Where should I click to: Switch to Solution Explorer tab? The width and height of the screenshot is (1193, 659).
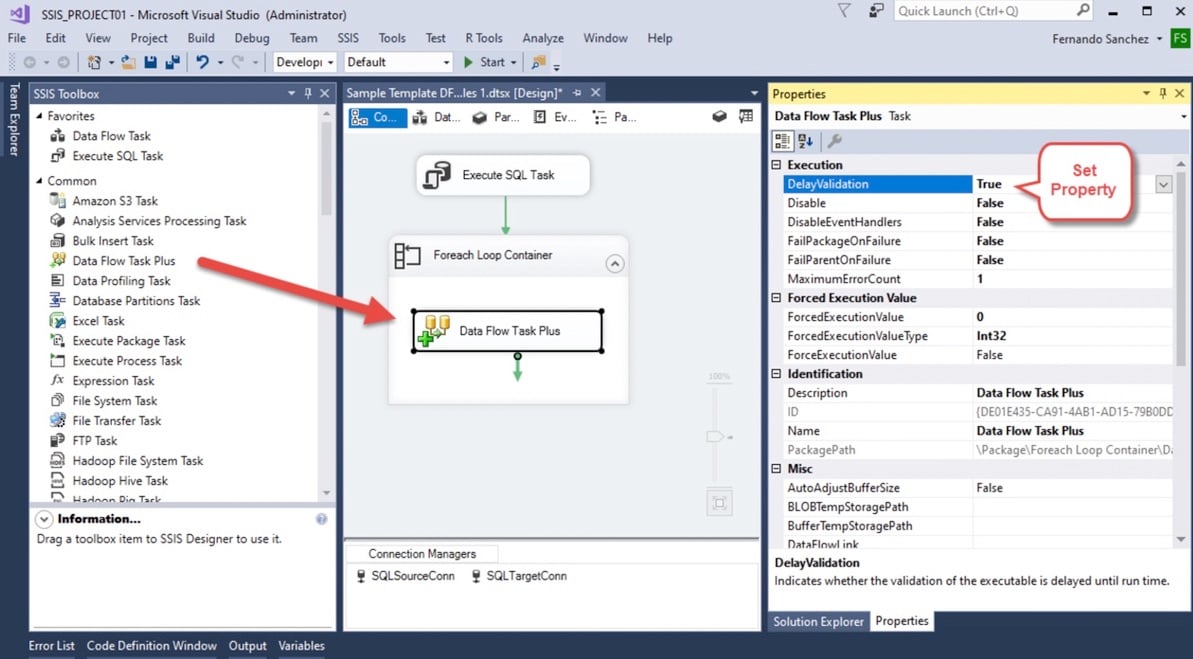pos(818,622)
